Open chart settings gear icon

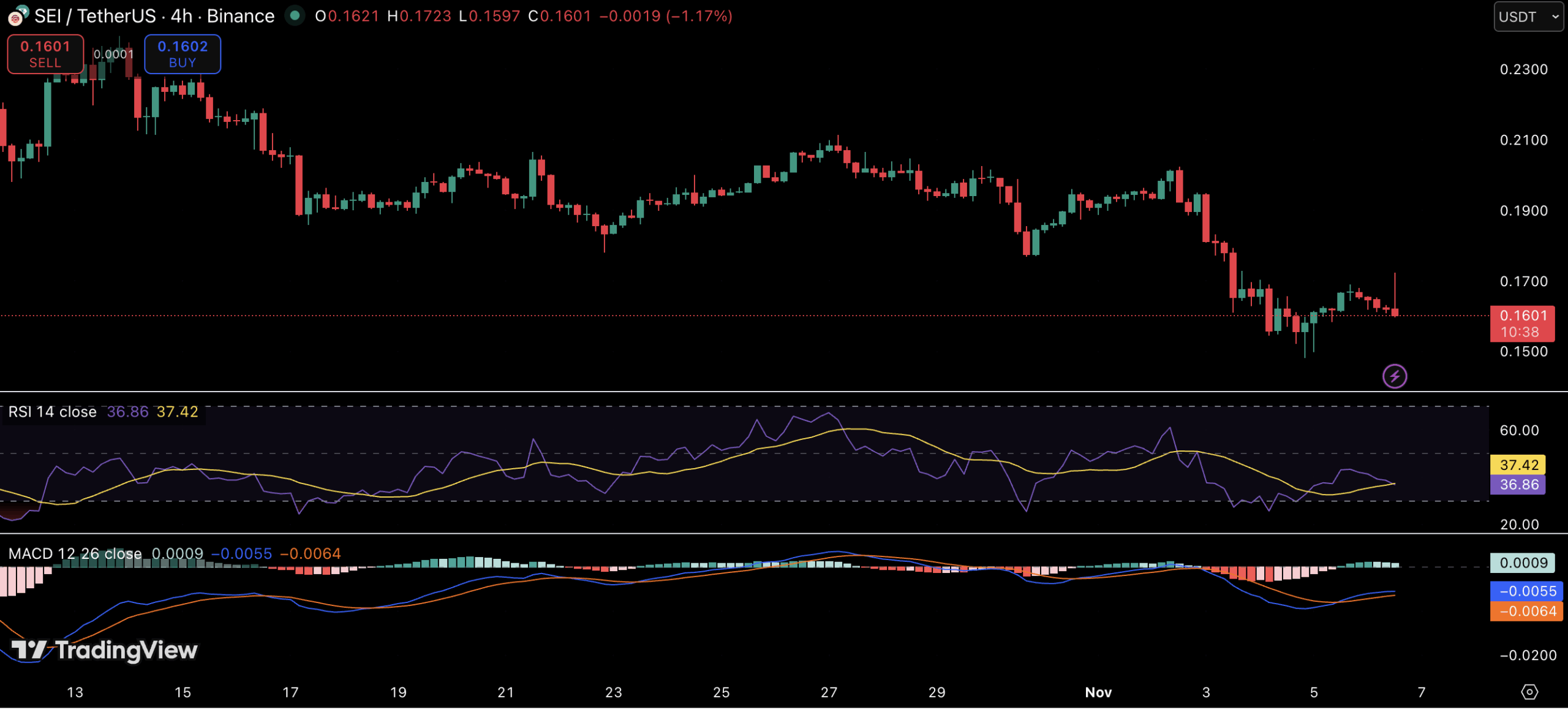pyautogui.click(x=1529, y=692)
